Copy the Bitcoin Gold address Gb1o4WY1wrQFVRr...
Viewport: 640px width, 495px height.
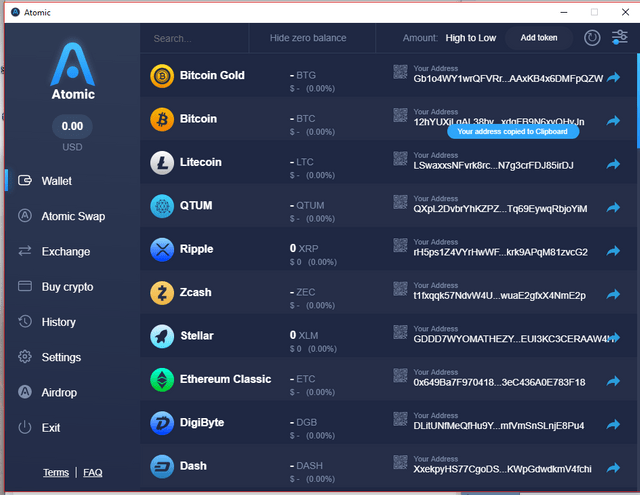508,79
